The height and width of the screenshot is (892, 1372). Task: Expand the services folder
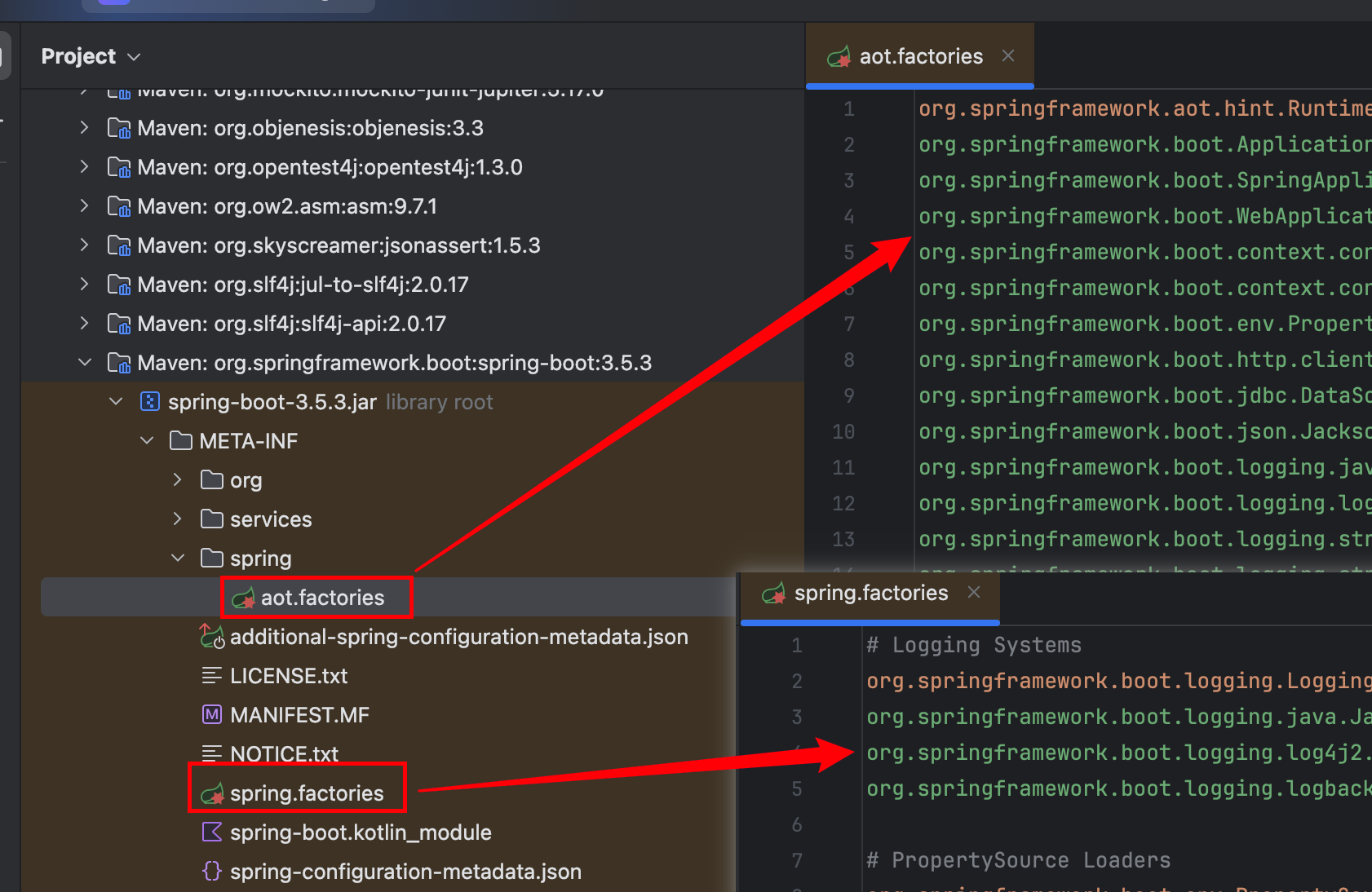tap(178, 519)
